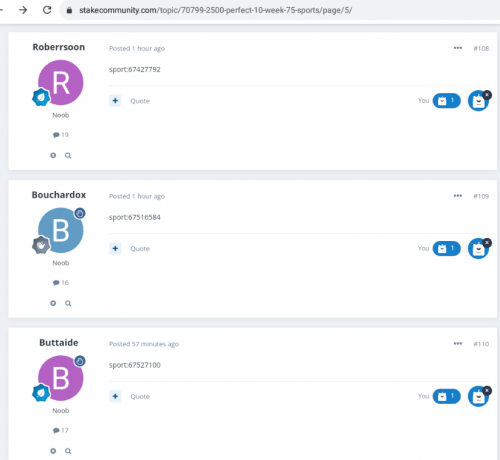Click Bouchardox's gray rank badge
500x460 pixels.
tap(41, 245)
